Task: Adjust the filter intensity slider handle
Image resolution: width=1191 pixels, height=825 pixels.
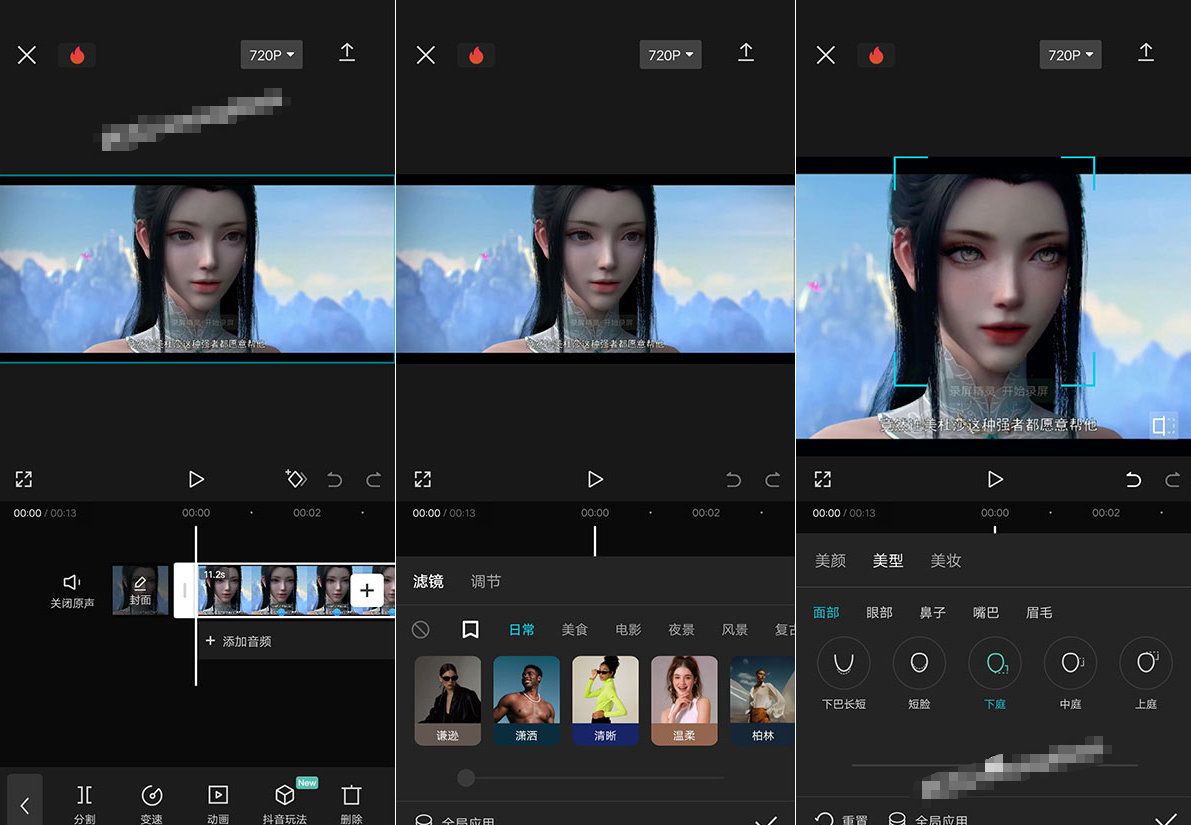Action: pyautogui.click(x=466, y=777)
